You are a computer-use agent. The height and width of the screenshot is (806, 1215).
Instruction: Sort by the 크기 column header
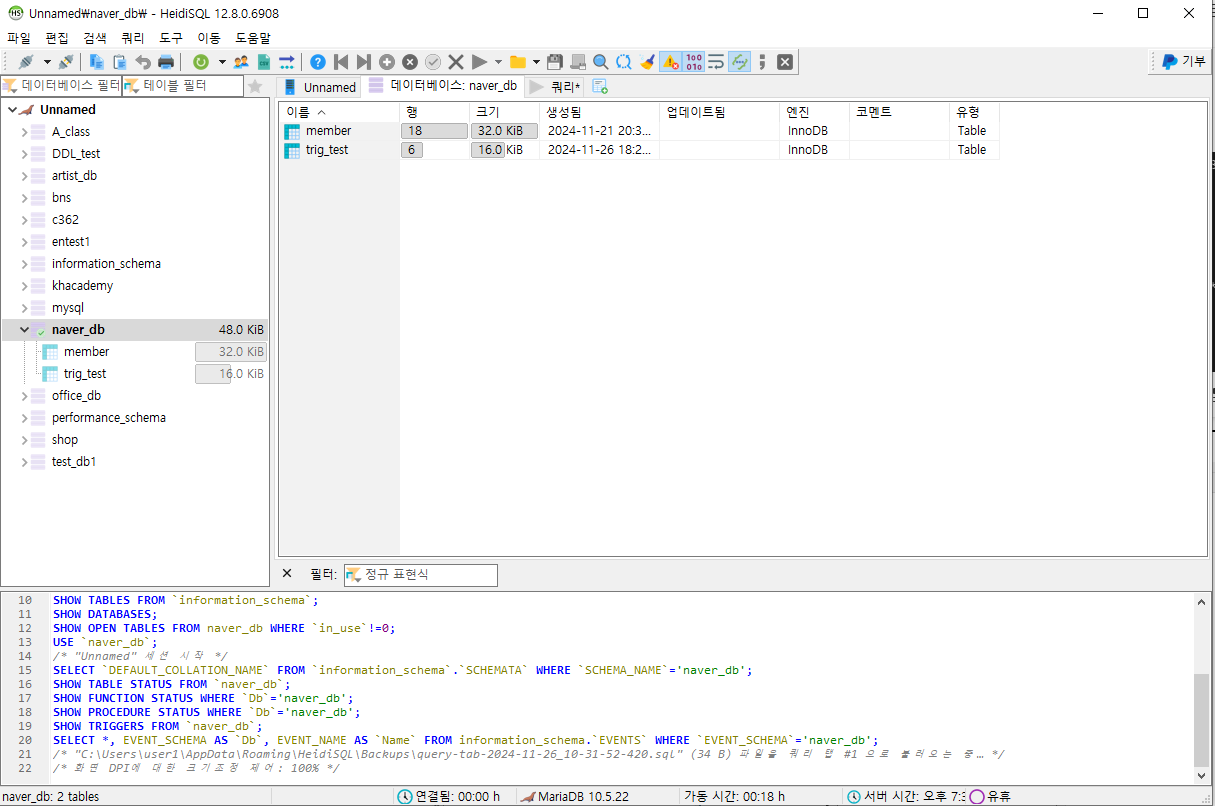504,112
